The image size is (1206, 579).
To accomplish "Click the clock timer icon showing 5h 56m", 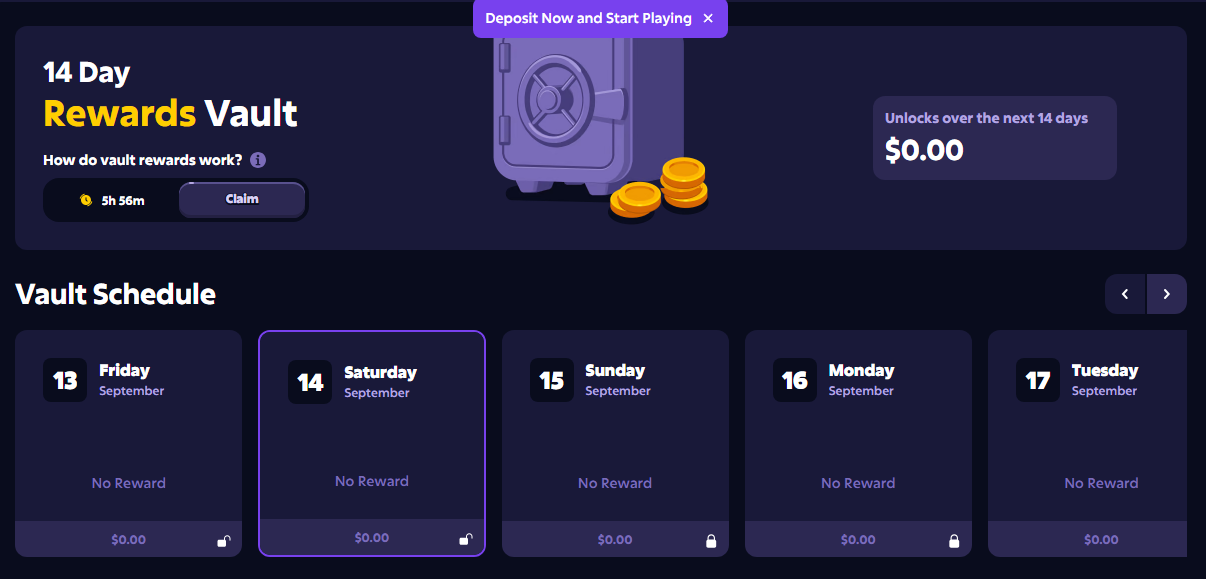I will 86,200.
